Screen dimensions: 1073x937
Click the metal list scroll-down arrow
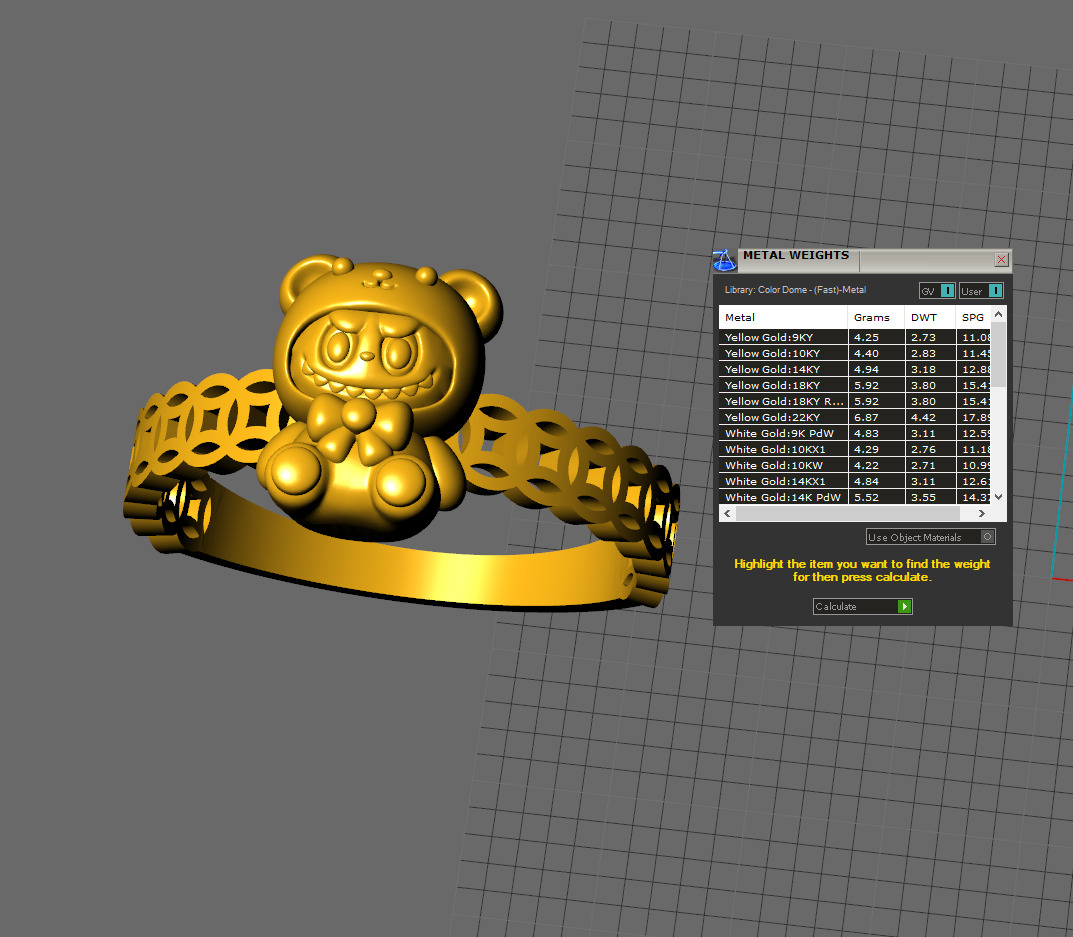click(998, 497)
